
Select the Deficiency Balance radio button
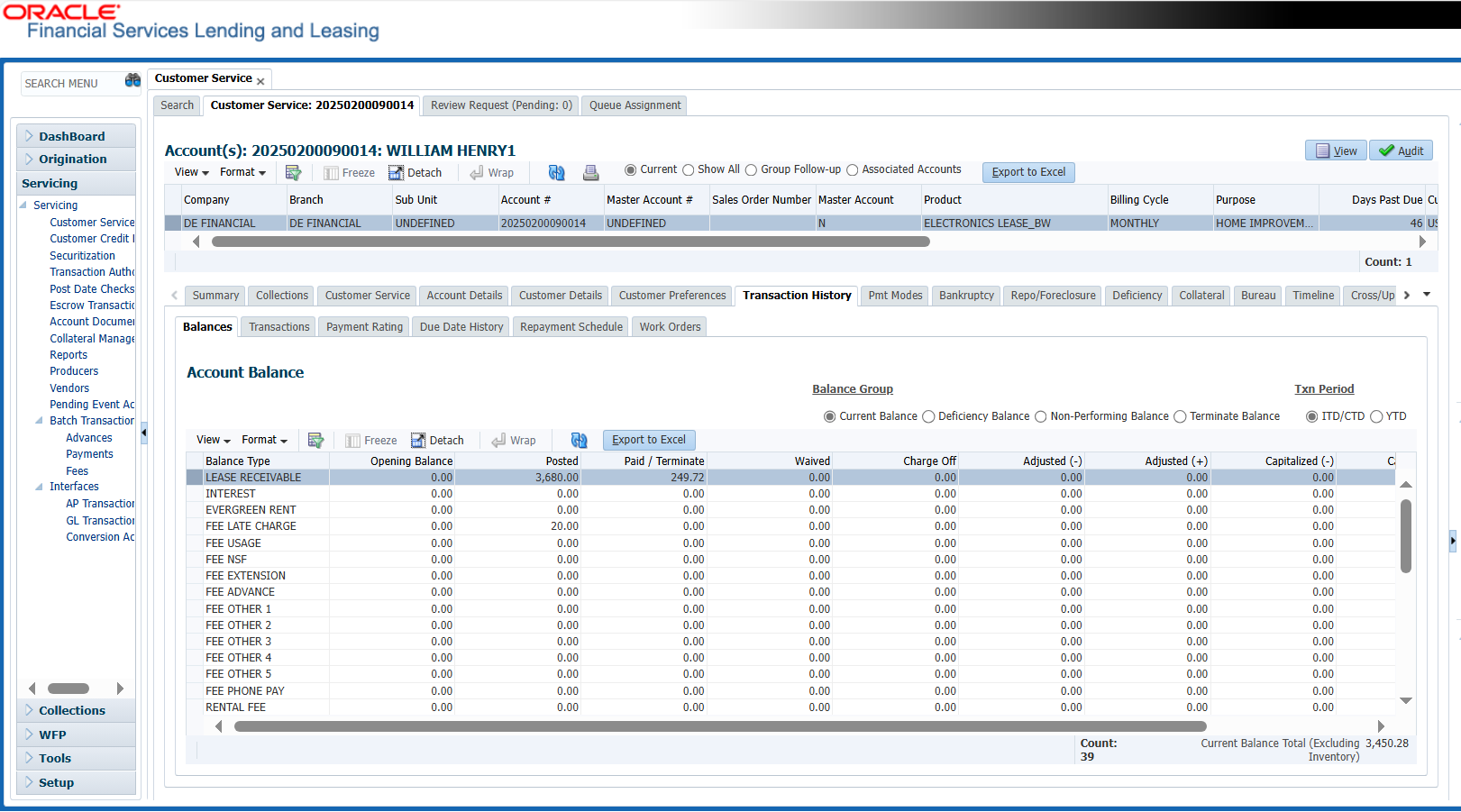pos(928,416)
